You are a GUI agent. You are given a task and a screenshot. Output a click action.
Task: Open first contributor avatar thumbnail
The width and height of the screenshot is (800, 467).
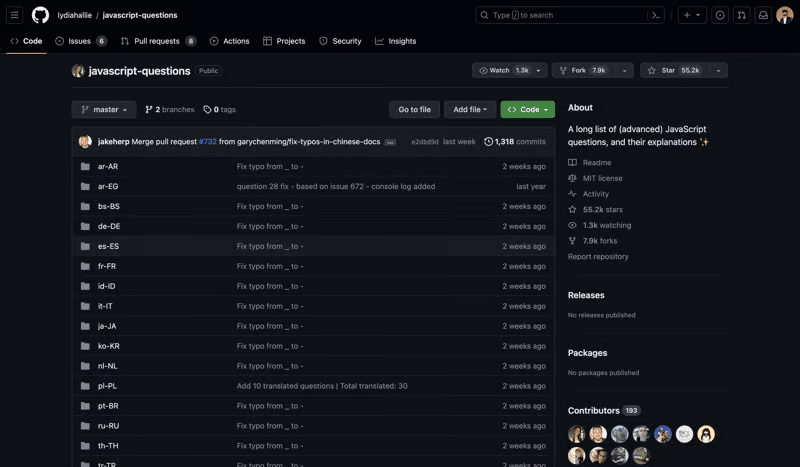tap(577, 434)
